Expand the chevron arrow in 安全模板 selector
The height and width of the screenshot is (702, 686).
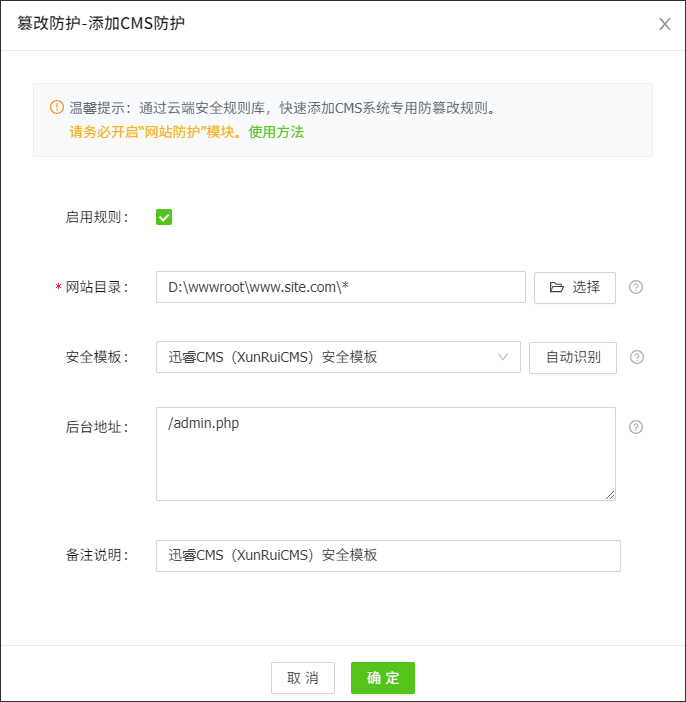point(503,357)
